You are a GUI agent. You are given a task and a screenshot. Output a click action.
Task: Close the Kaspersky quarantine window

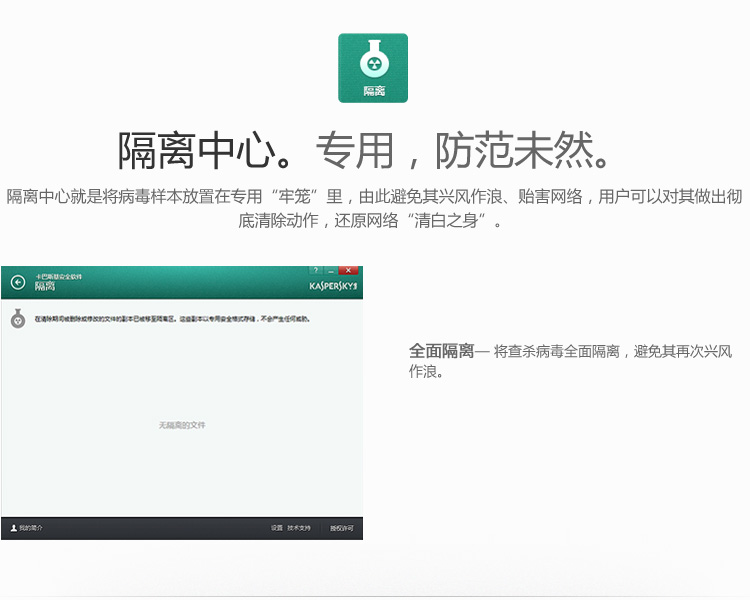pos(348,270)
